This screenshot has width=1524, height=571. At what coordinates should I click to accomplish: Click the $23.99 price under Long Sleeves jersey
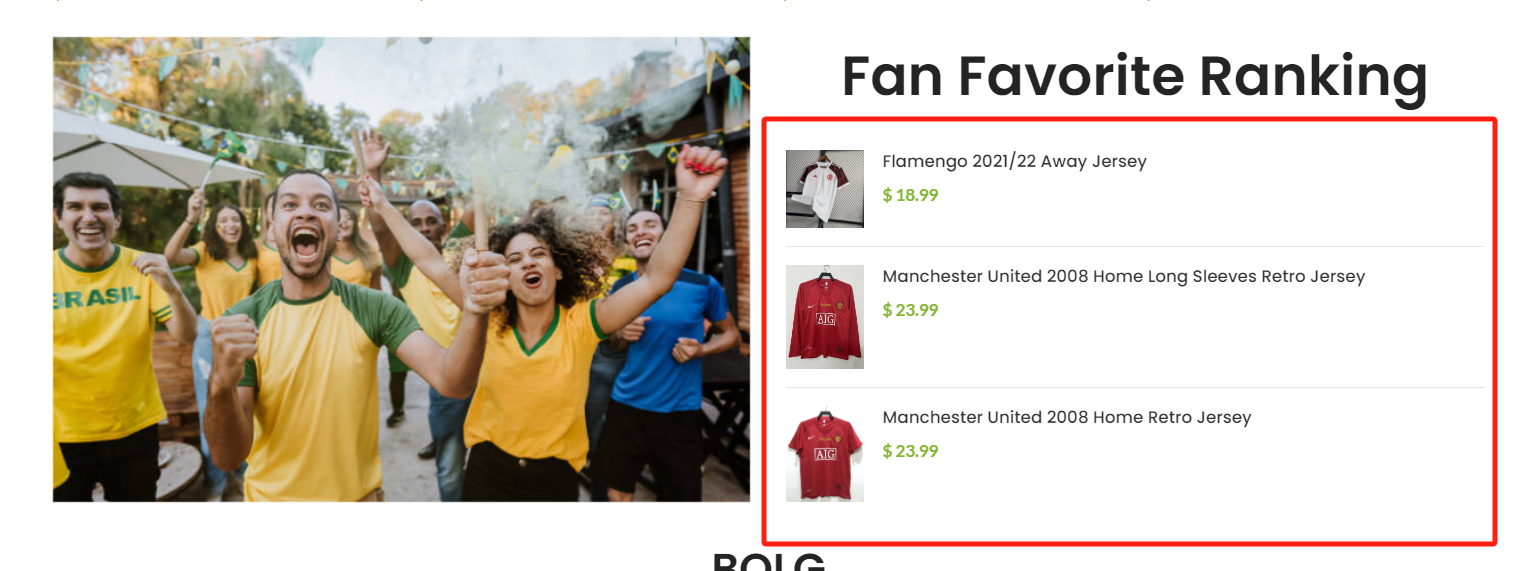tap(910, 310)
